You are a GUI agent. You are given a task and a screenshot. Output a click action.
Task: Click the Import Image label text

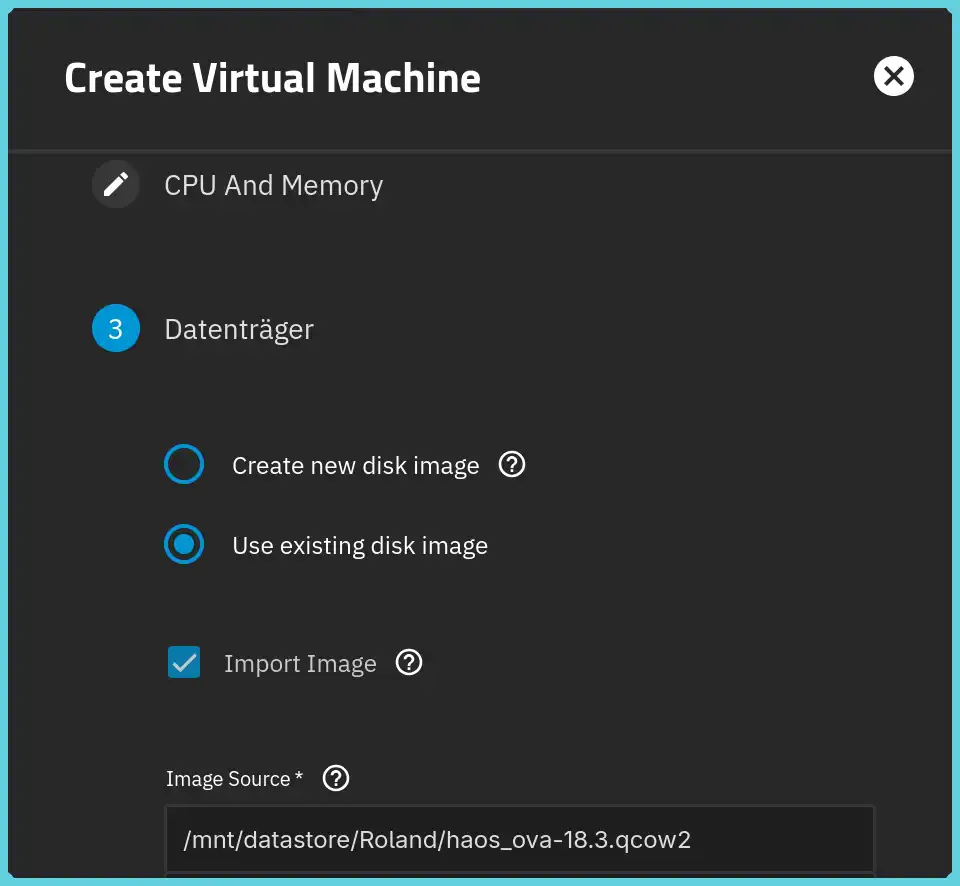point(300,664)
